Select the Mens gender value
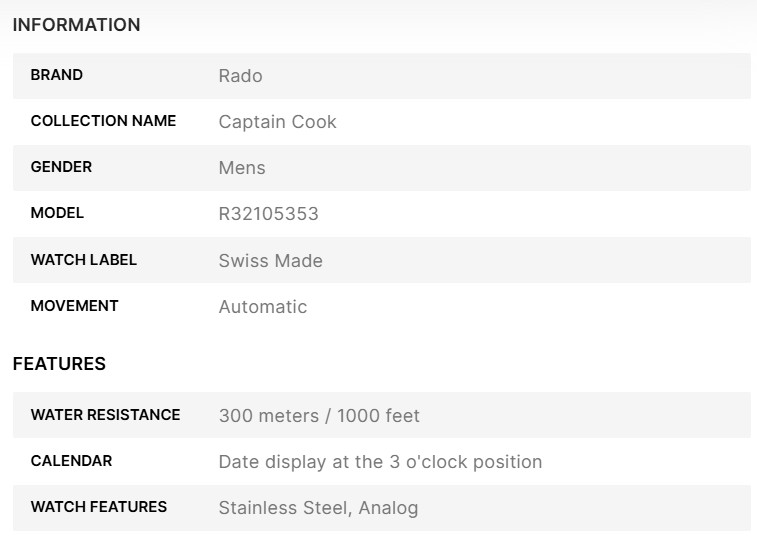The height and width of the screenshot is (541, 757). (242, 168)
